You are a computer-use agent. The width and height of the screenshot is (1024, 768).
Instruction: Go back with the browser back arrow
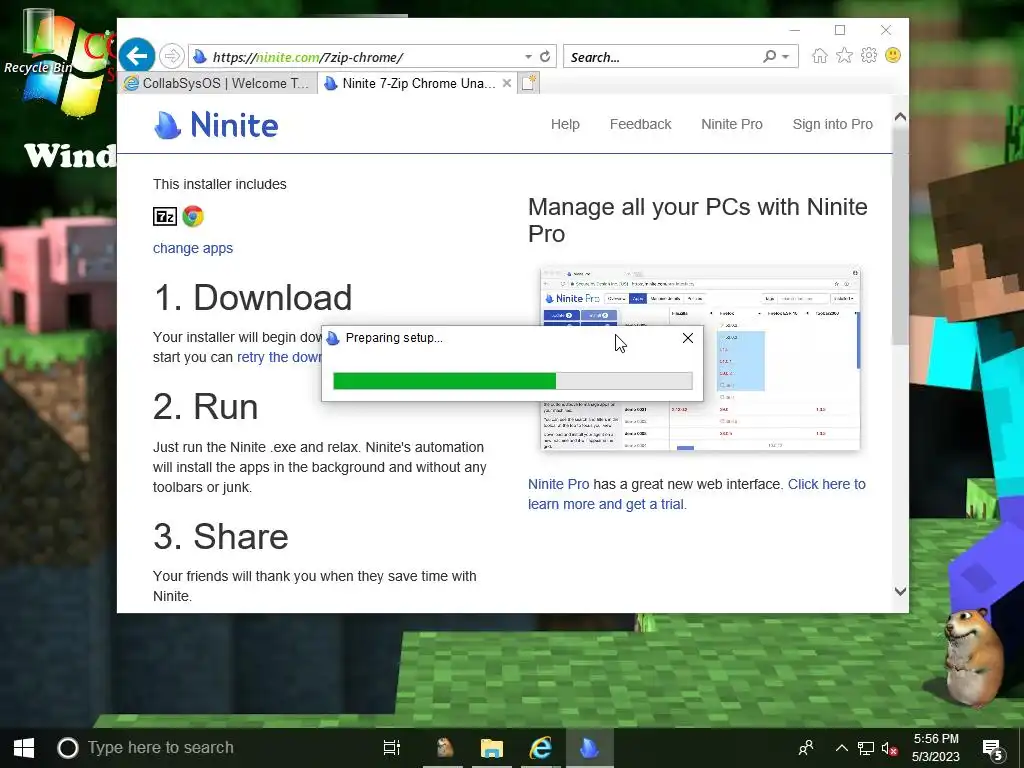(136, 56)
